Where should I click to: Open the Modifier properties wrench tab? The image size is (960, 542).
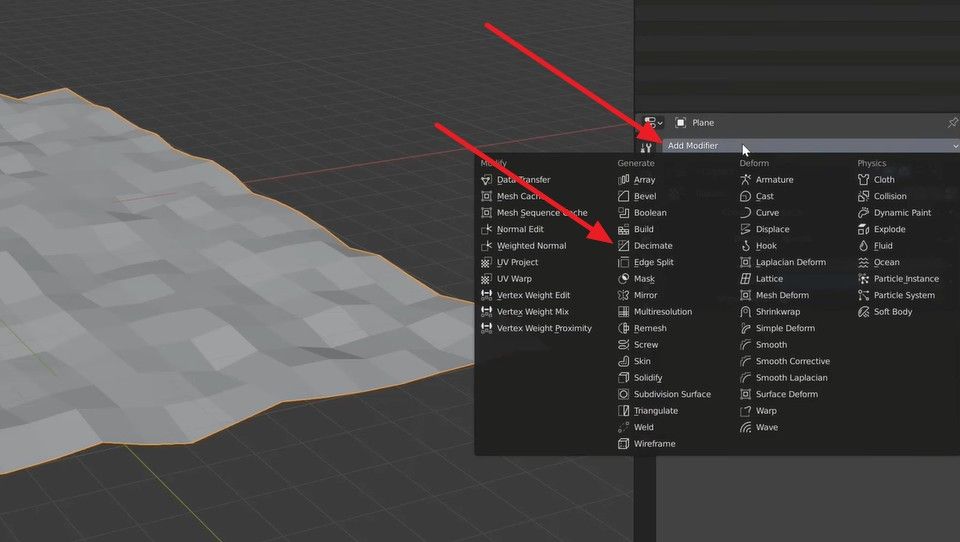[646, 147]
